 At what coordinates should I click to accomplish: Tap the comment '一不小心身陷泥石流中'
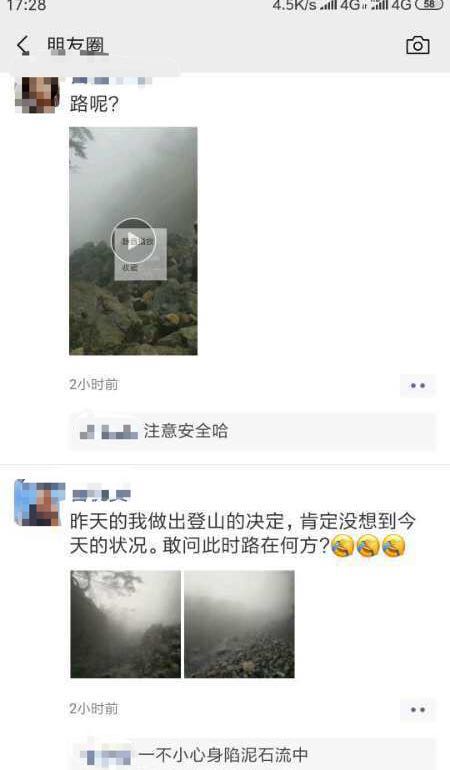pos(223,754)
